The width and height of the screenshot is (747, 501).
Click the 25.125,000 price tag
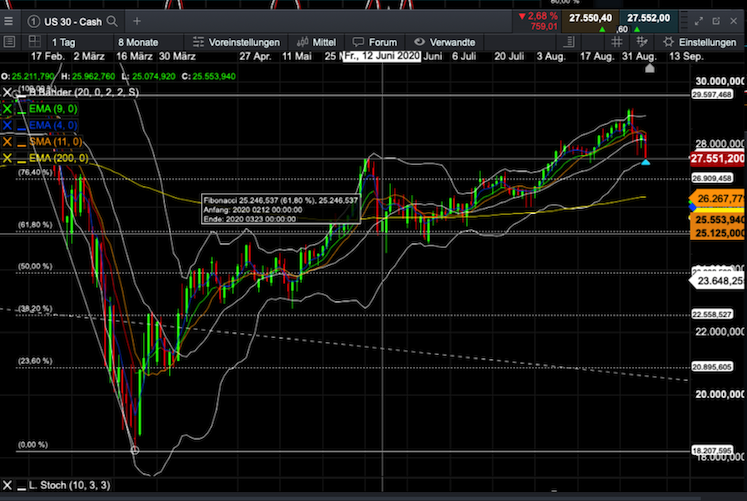(x=718, y=233)
